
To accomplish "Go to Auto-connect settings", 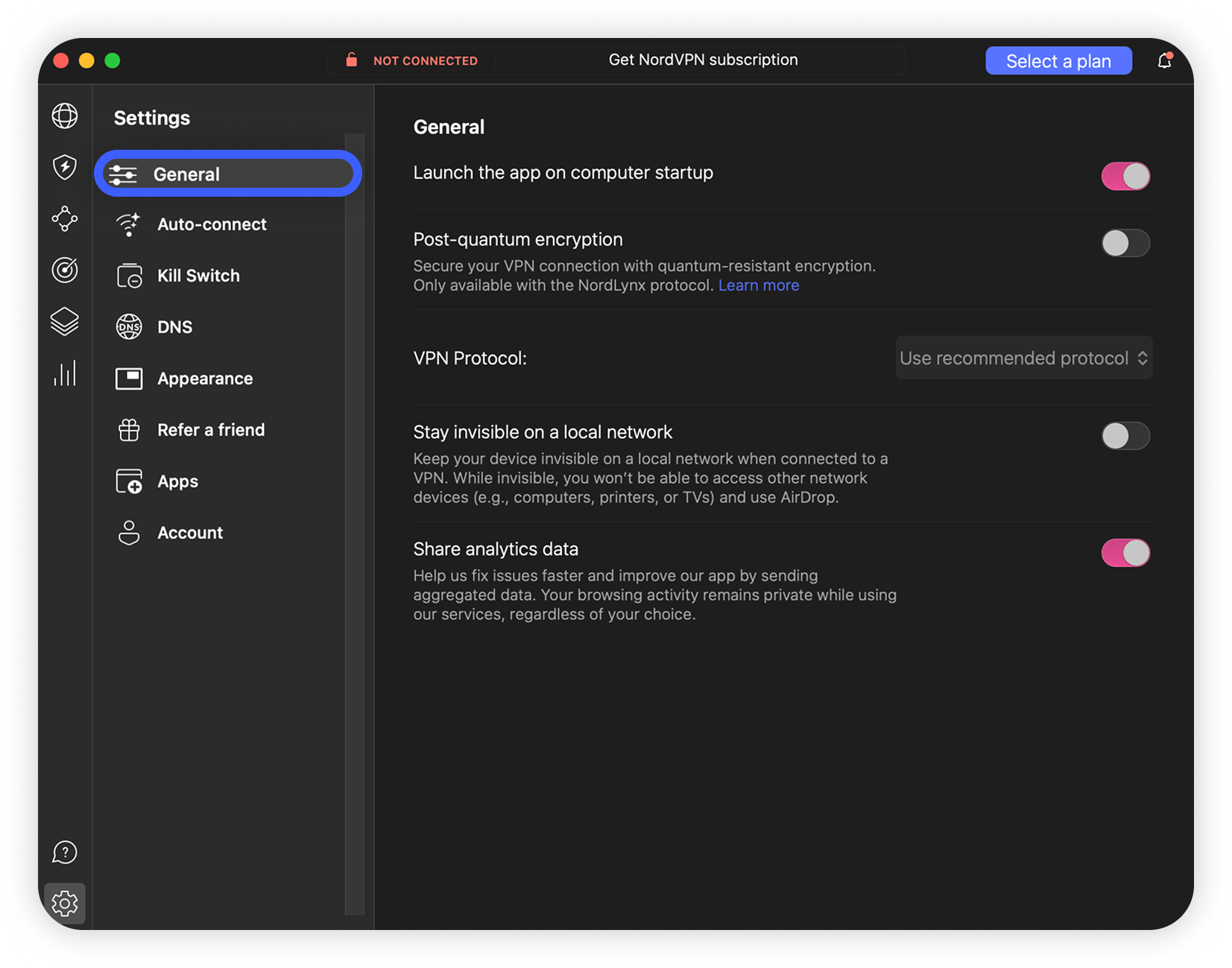I will (212, 224).
